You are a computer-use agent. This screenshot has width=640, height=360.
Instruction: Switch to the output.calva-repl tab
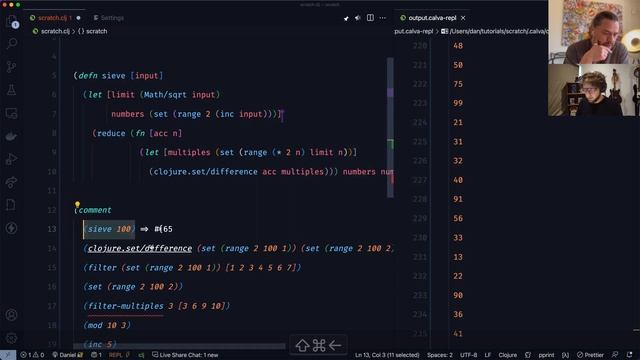[433, 18]
